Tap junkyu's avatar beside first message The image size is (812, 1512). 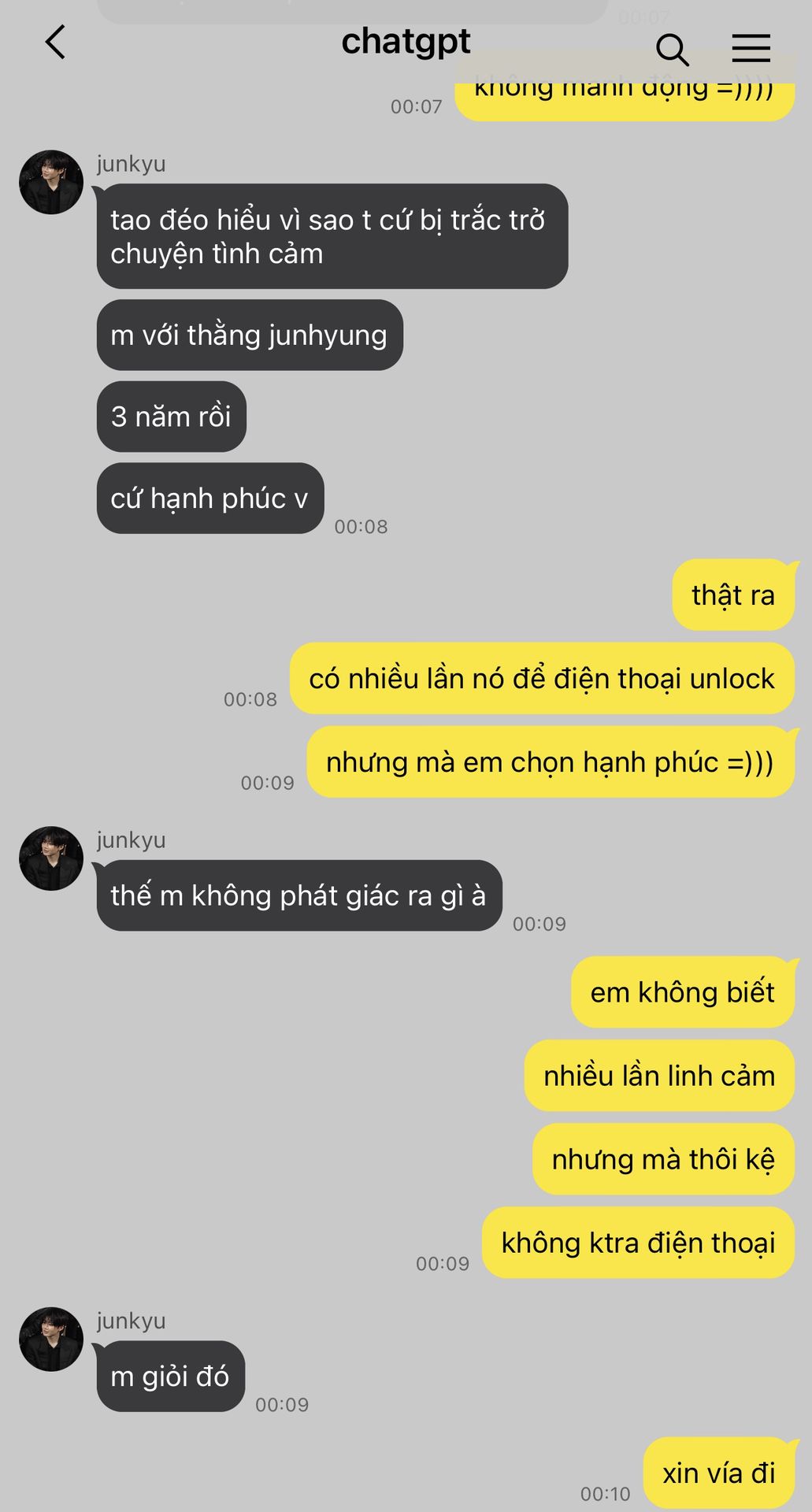click(x=51, y=182)
